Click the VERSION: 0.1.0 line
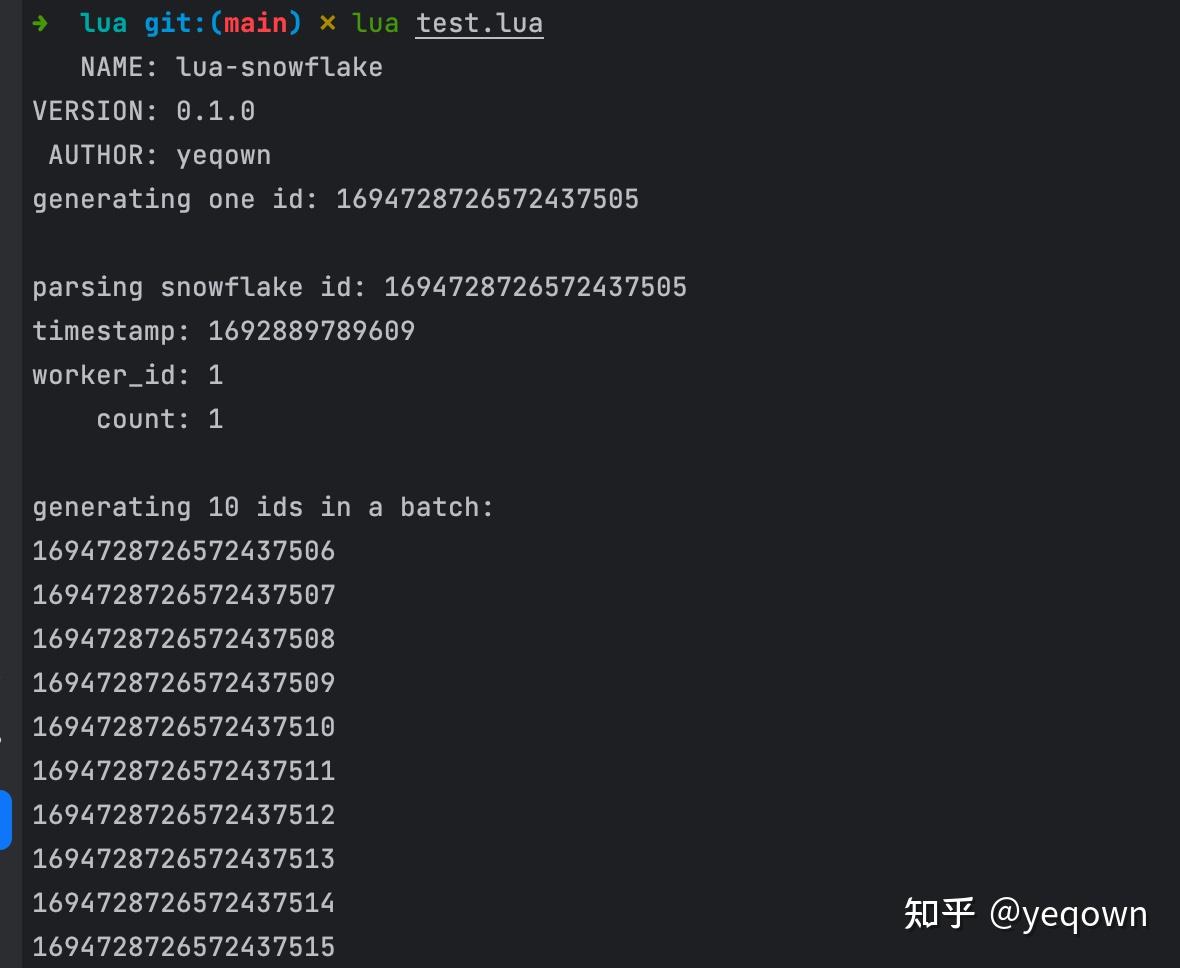Screen dimensions: 1180x968 tap(143, 111)
